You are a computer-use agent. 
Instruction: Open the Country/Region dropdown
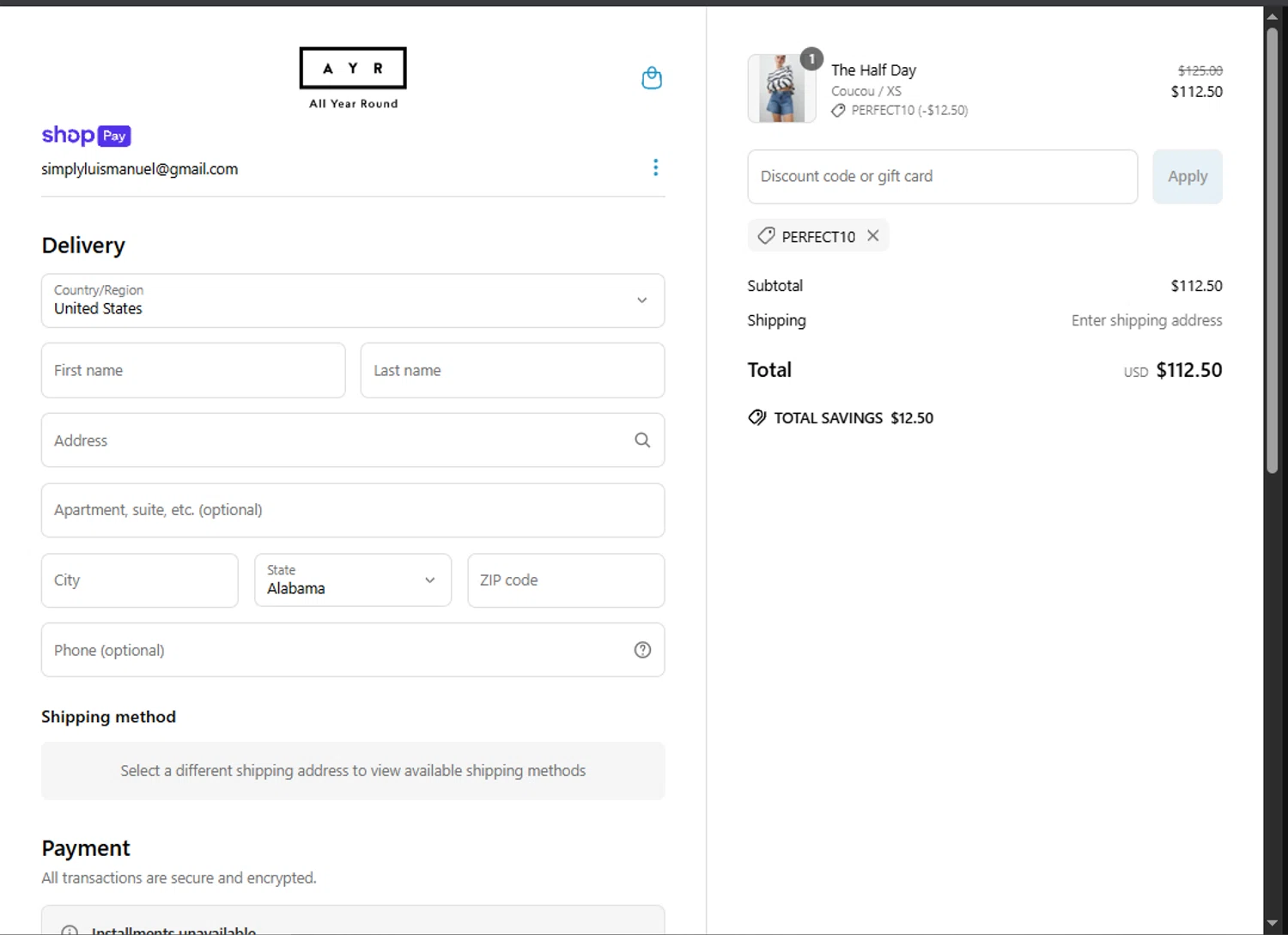(353, 301)
